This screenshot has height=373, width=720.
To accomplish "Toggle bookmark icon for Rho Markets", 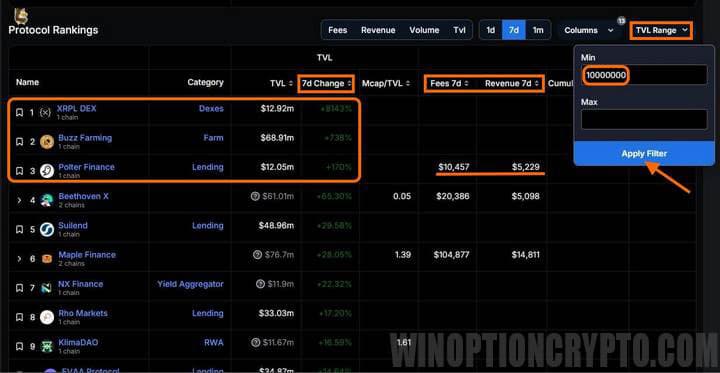I will [19, 317].
